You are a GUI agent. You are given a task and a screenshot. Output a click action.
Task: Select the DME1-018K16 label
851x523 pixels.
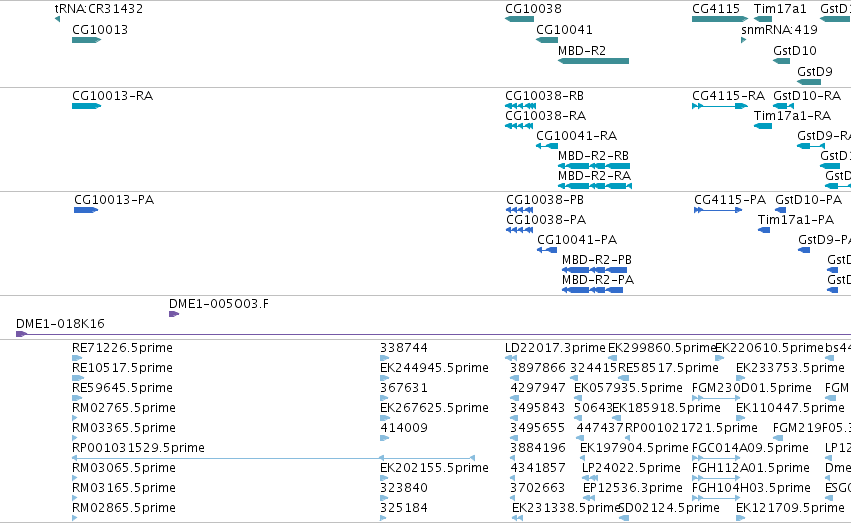click(x=60, y=324)
